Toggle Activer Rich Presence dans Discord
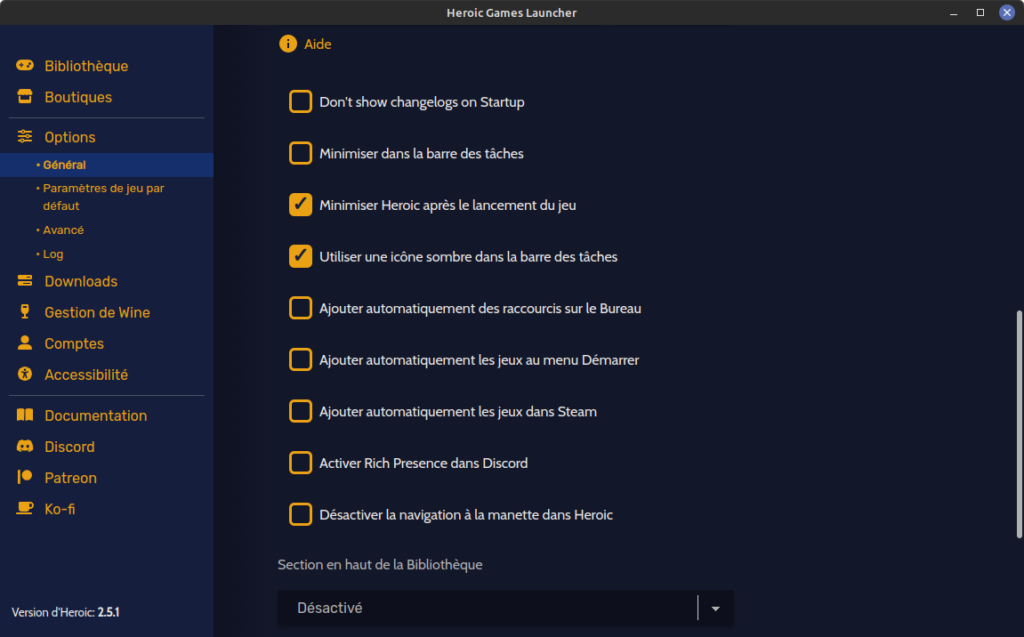The width and height of the screenshot is (1024, 637). pos(300,463)
